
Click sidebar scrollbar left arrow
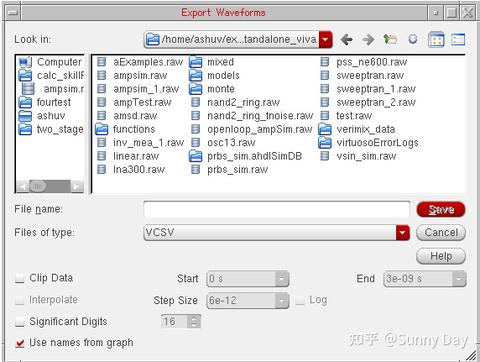click(23, 186)
